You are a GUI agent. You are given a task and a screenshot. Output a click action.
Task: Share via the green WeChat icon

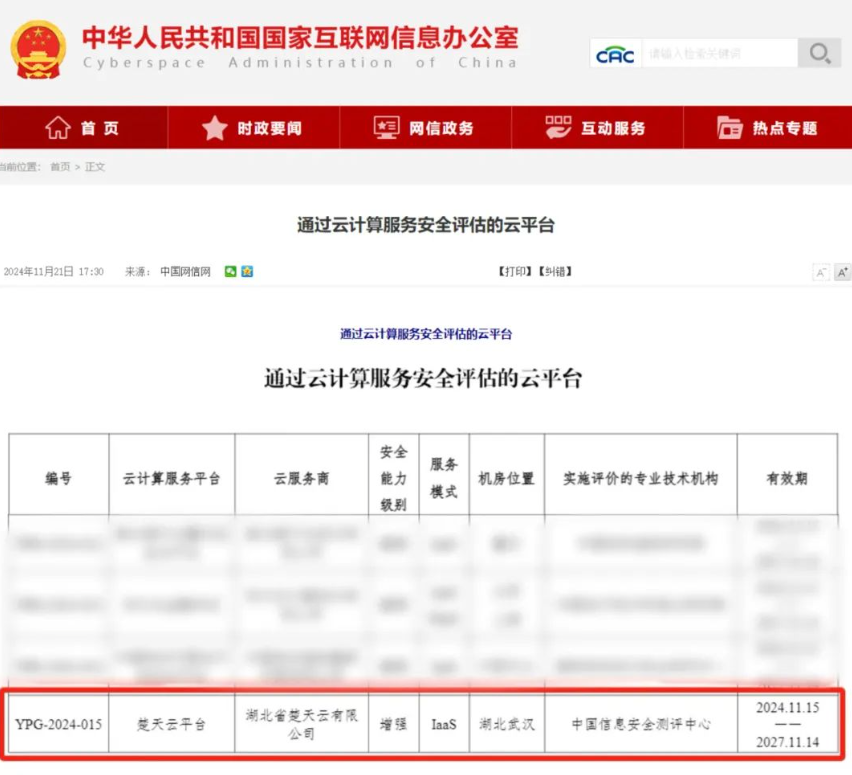[230, 271]
